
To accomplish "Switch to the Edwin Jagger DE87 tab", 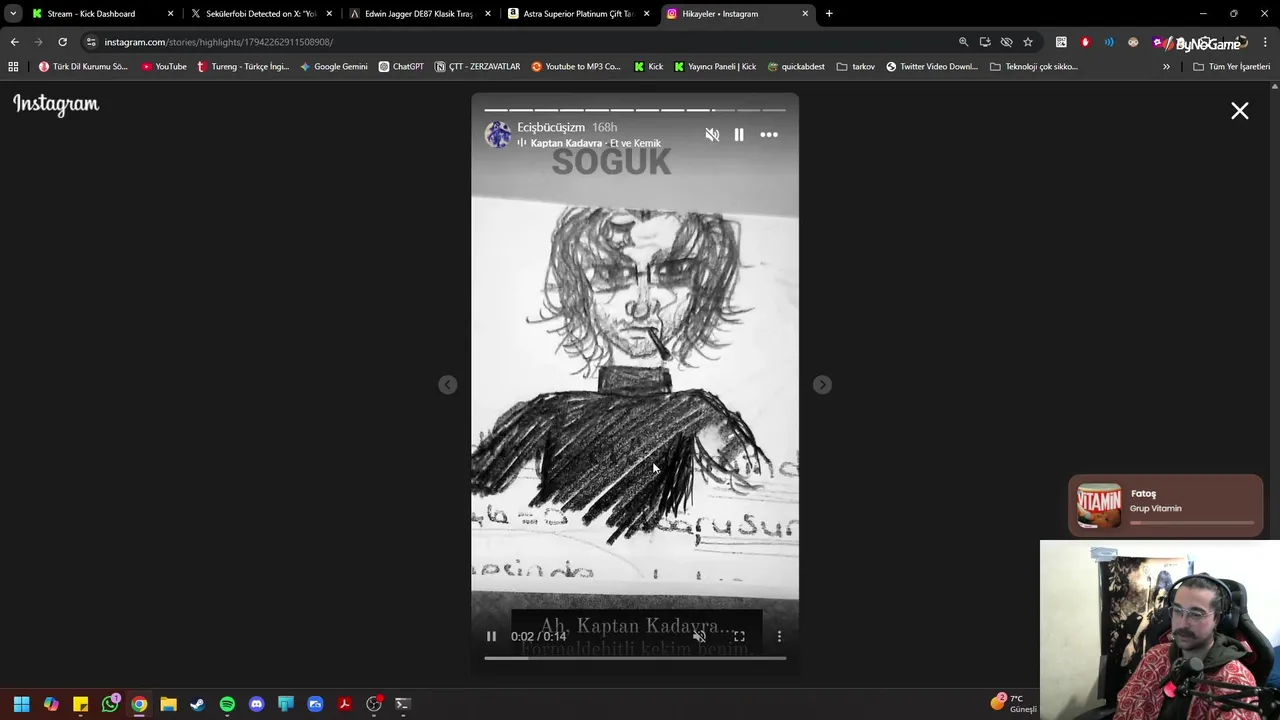I will pos(419,14).
